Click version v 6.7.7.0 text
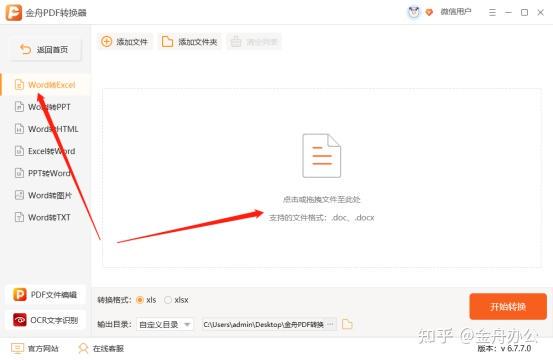The height and width of the screenshot is (360, 553). (x=504, y=348)
